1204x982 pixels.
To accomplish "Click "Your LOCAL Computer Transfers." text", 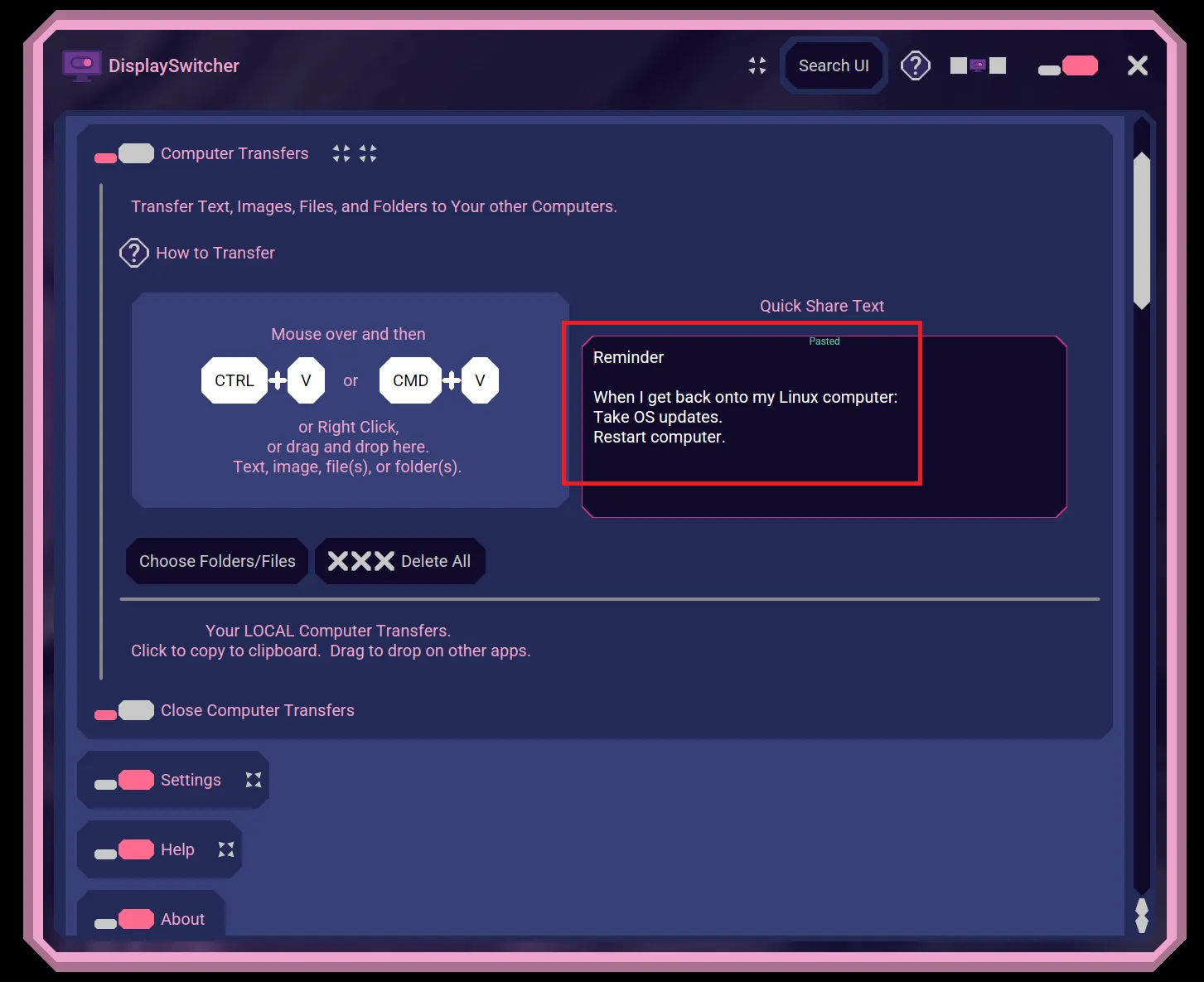I will (328, 631).
